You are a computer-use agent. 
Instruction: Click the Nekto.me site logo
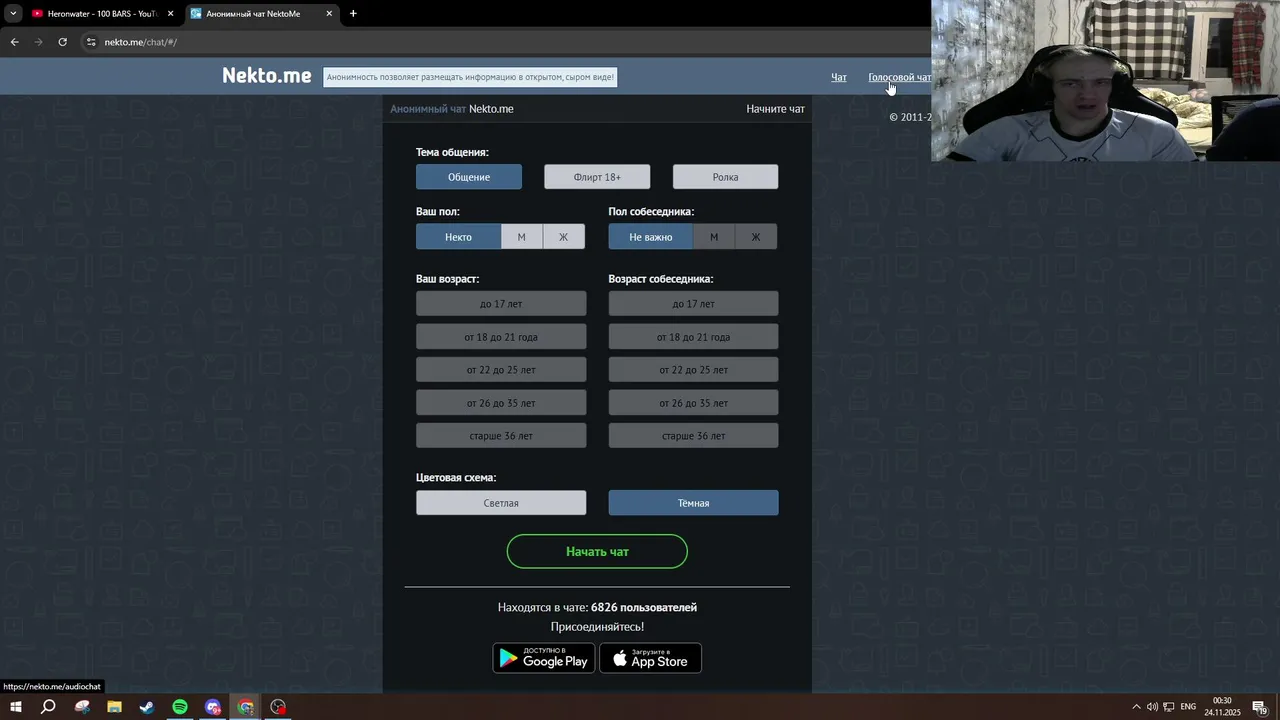(267, 75)
